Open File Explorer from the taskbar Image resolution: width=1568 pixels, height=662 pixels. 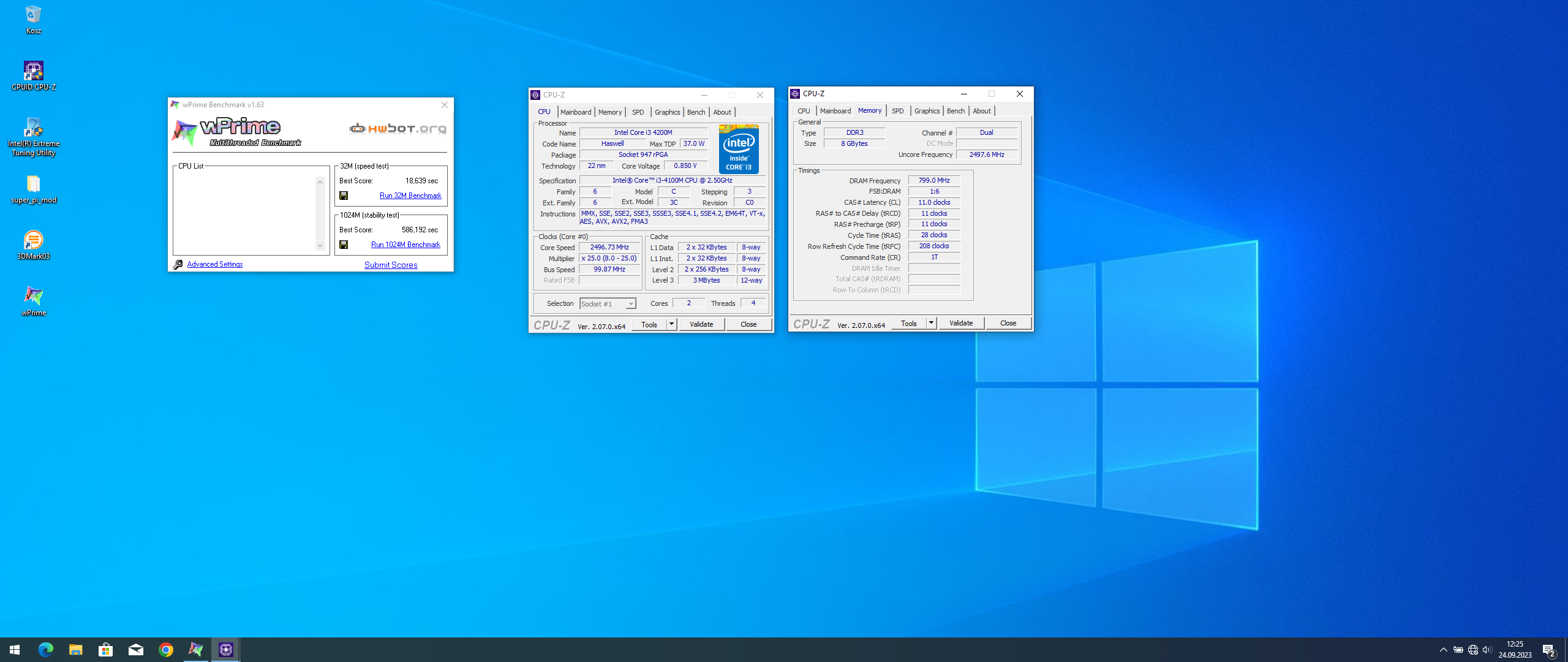pos(75,650)
